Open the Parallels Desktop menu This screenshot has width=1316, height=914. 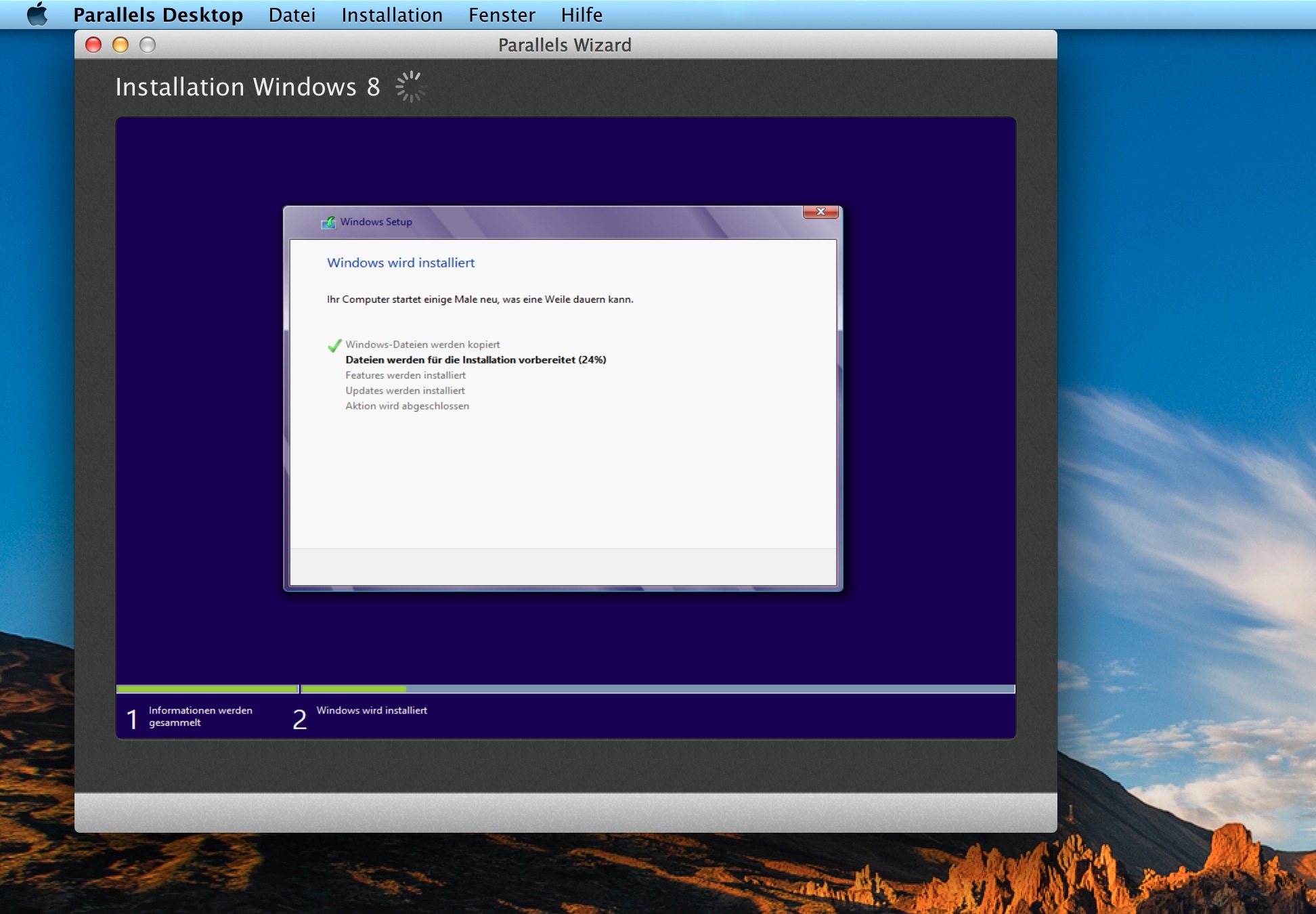pos(158,14)
